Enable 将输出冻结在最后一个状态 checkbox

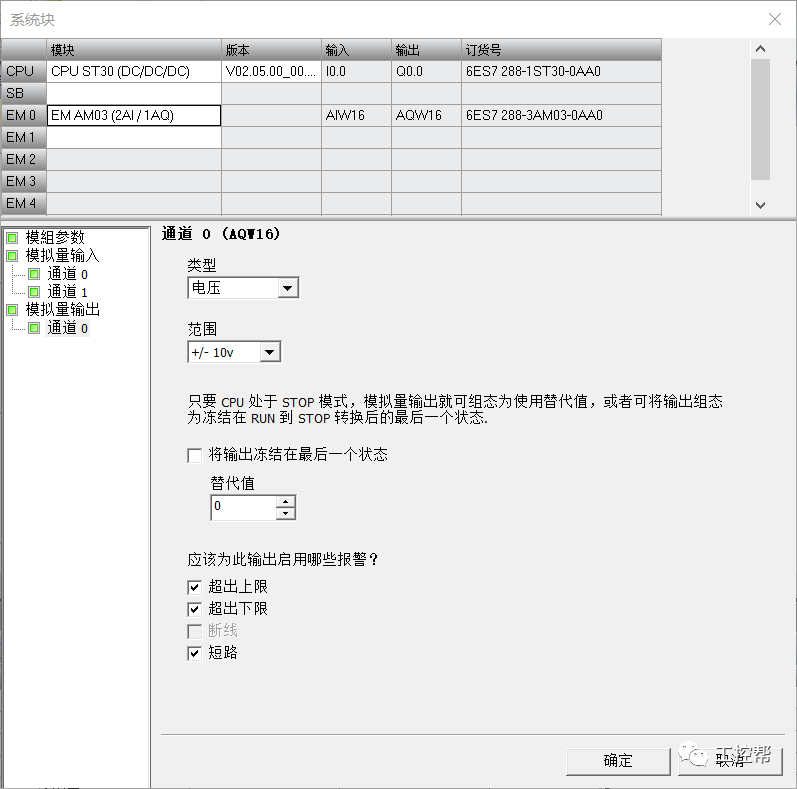pyautogui.click(x=195, y=455)
